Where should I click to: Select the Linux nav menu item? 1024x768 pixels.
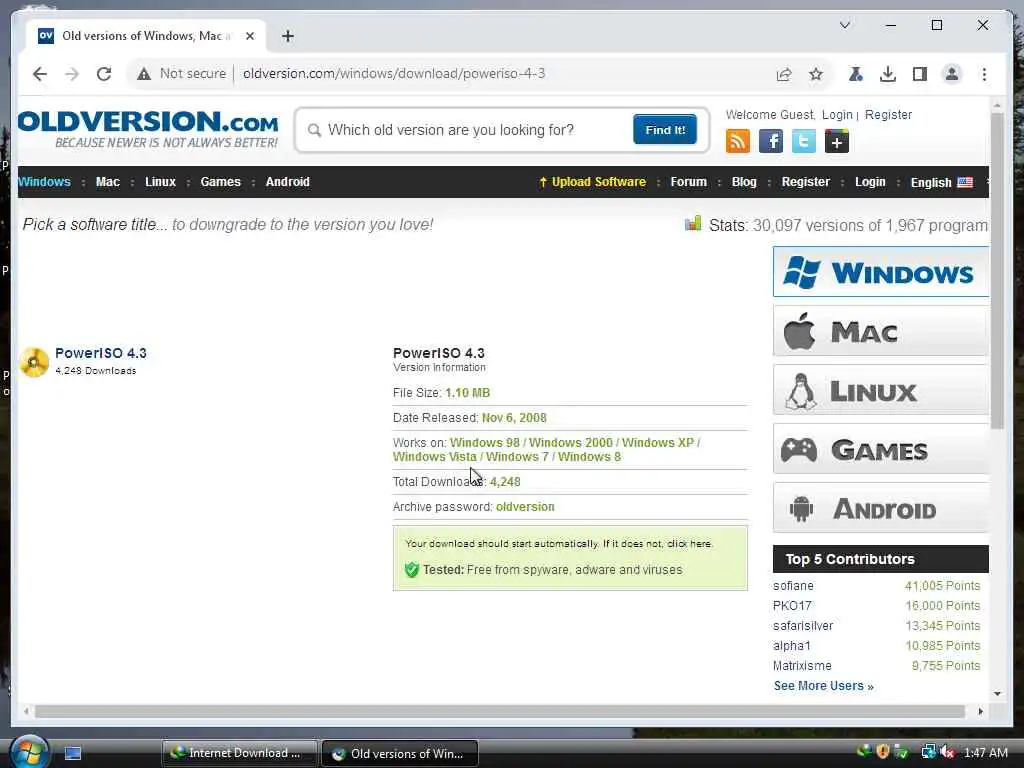tap(161, 182)
